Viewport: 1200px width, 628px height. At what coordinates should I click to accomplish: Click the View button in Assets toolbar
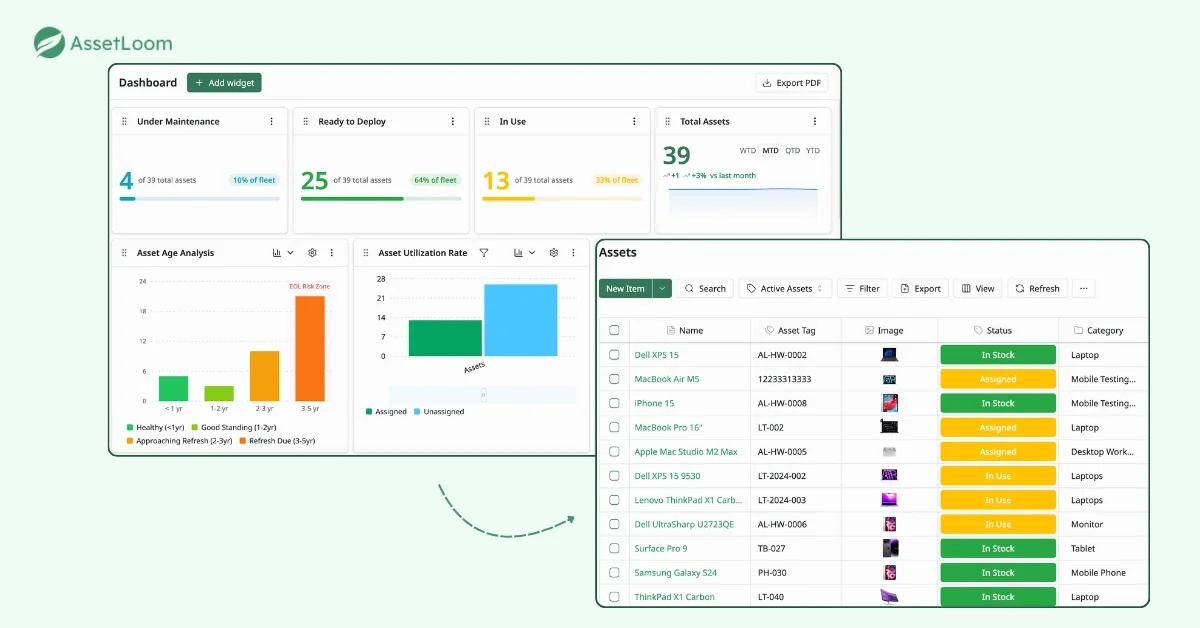978,288
